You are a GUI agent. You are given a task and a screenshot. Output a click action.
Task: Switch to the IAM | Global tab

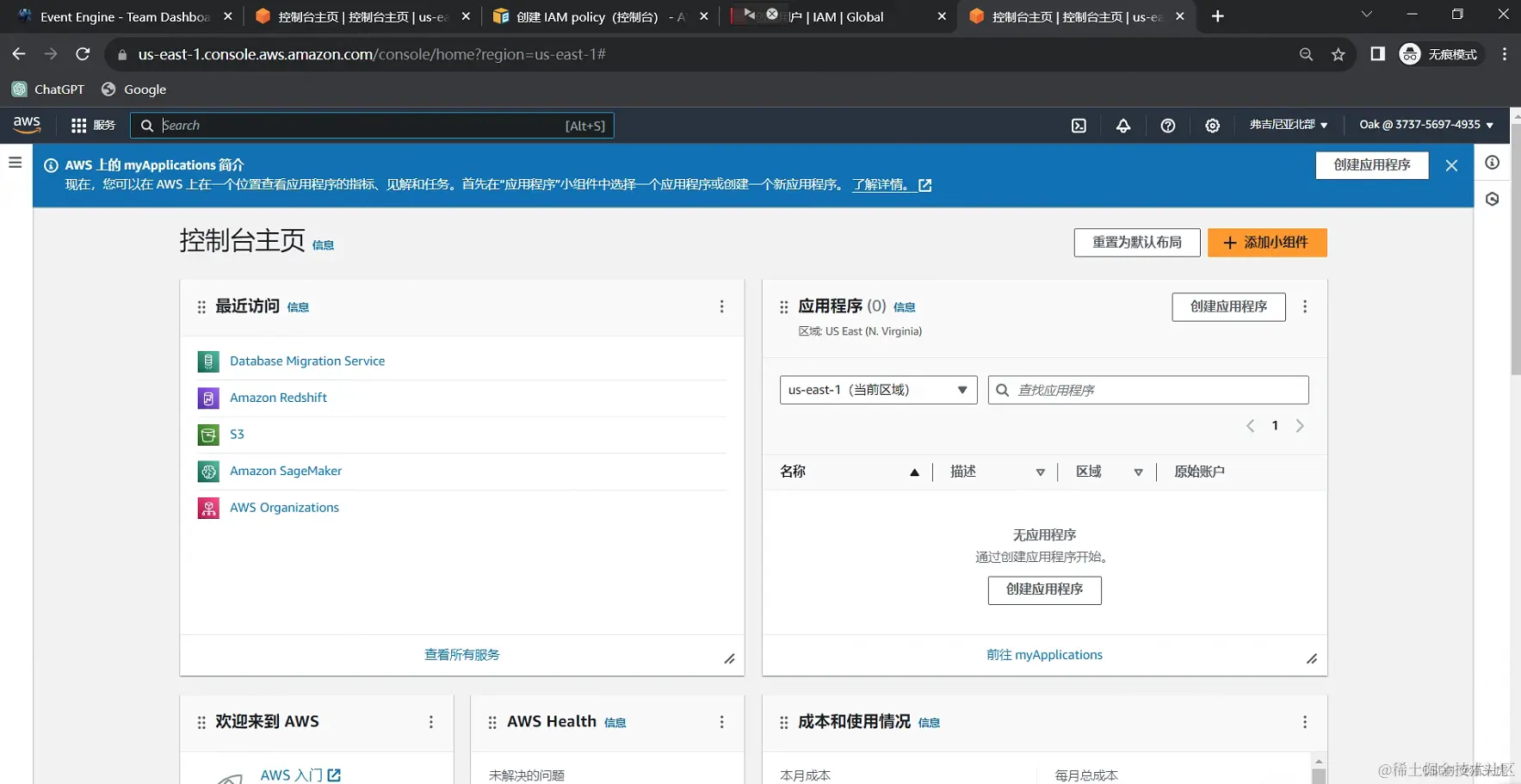click(x=838, y=16)
